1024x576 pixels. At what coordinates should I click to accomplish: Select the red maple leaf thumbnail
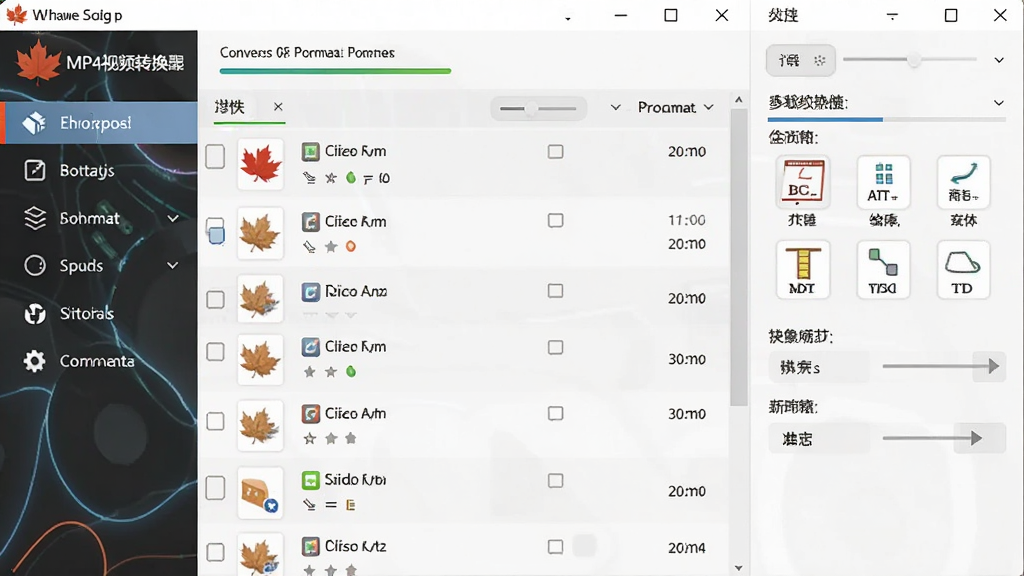click(261, 164)
